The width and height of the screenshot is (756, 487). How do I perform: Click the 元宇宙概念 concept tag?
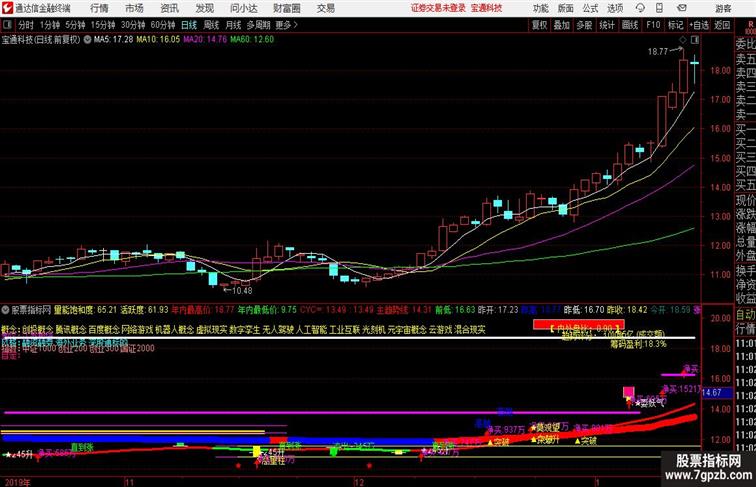click(407, 330)
